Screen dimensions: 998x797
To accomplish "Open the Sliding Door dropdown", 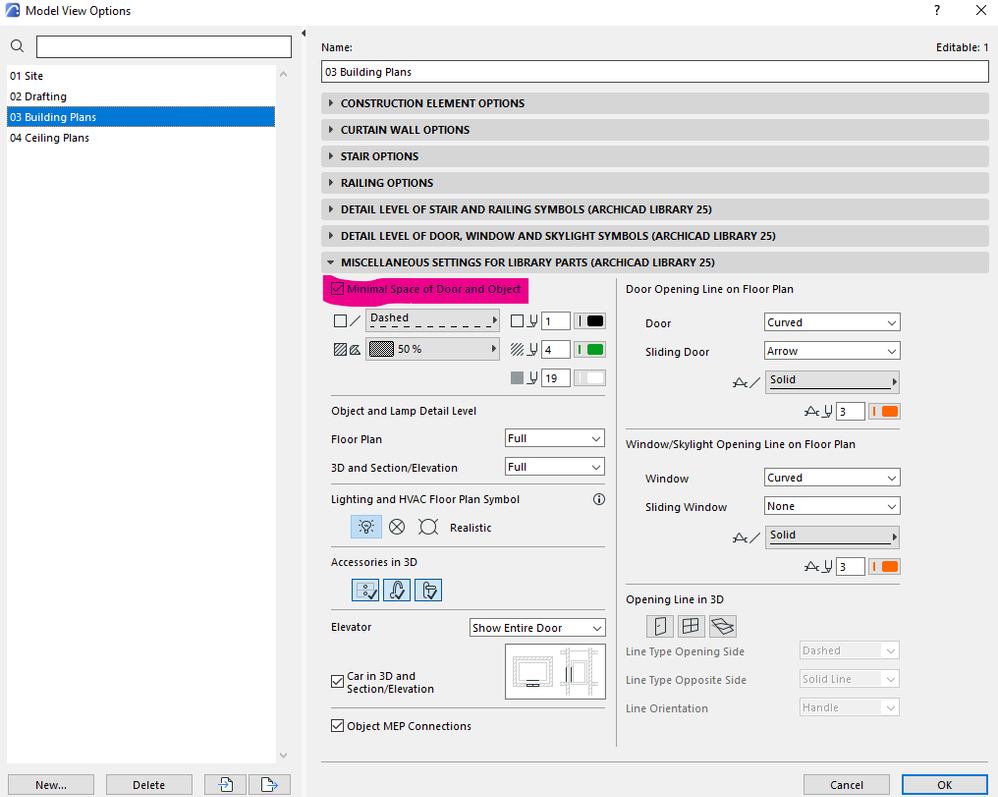I will point(832,351).
